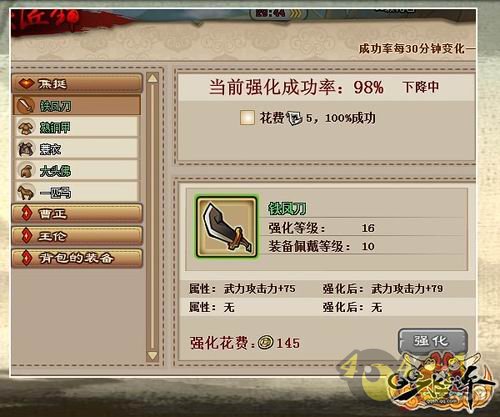Click the scroll down arrow in equipment list
This screenshot has width=500, height=417.
point(152,355)
